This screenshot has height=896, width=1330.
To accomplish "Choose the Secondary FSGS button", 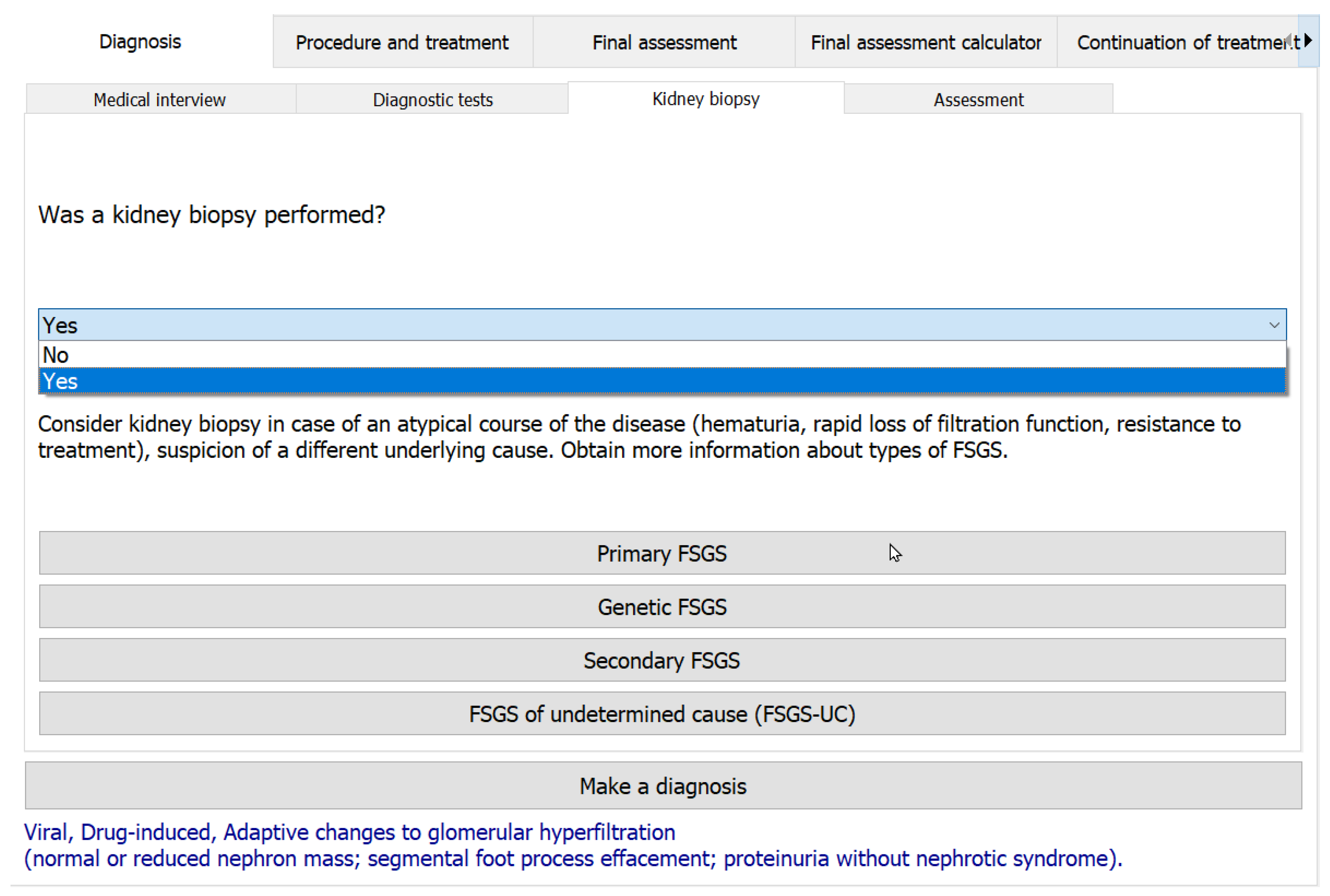I will pyautogui.click(x=662, y=660).
